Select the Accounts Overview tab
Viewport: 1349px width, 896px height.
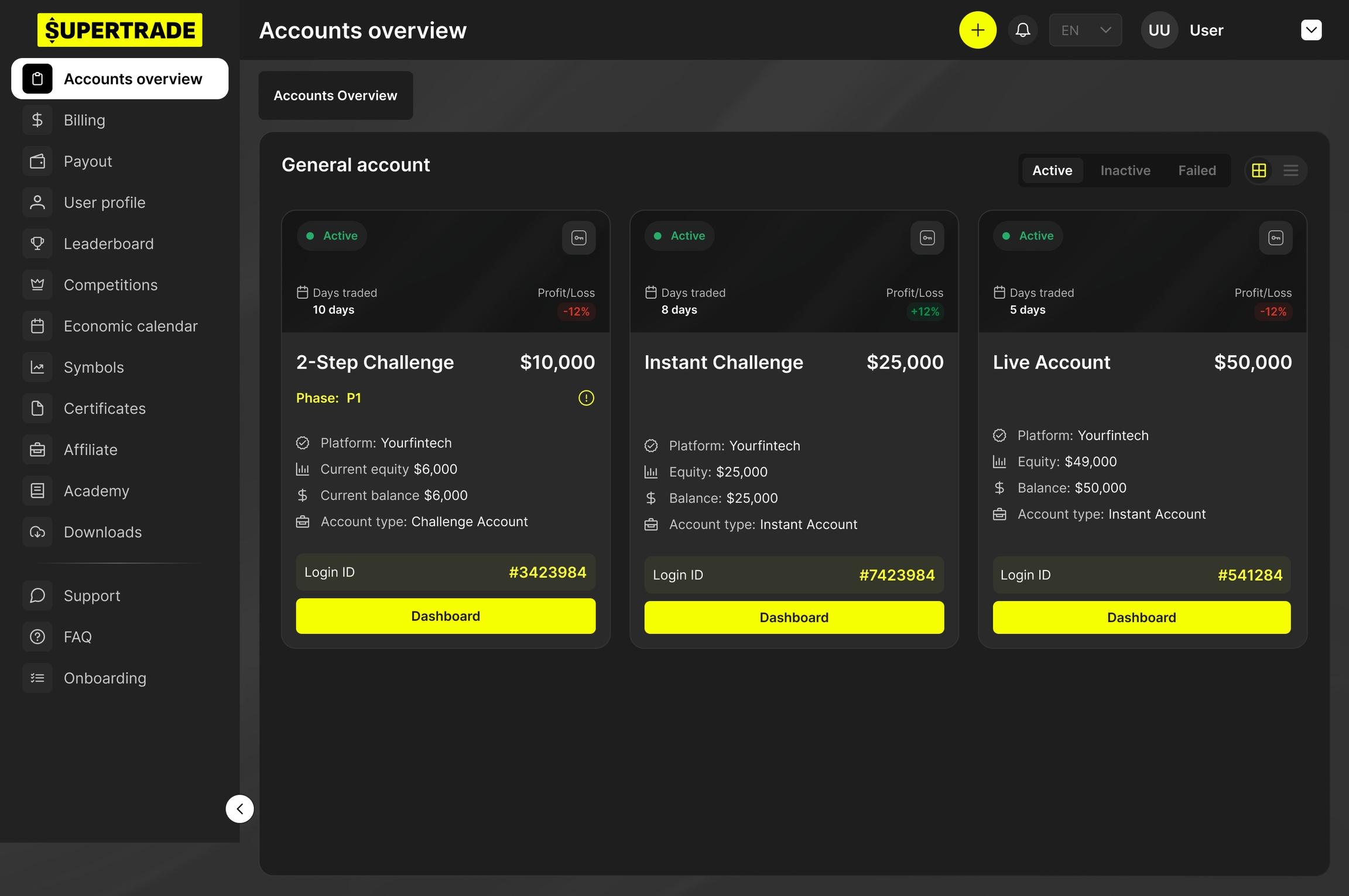(x=335, y=95)
